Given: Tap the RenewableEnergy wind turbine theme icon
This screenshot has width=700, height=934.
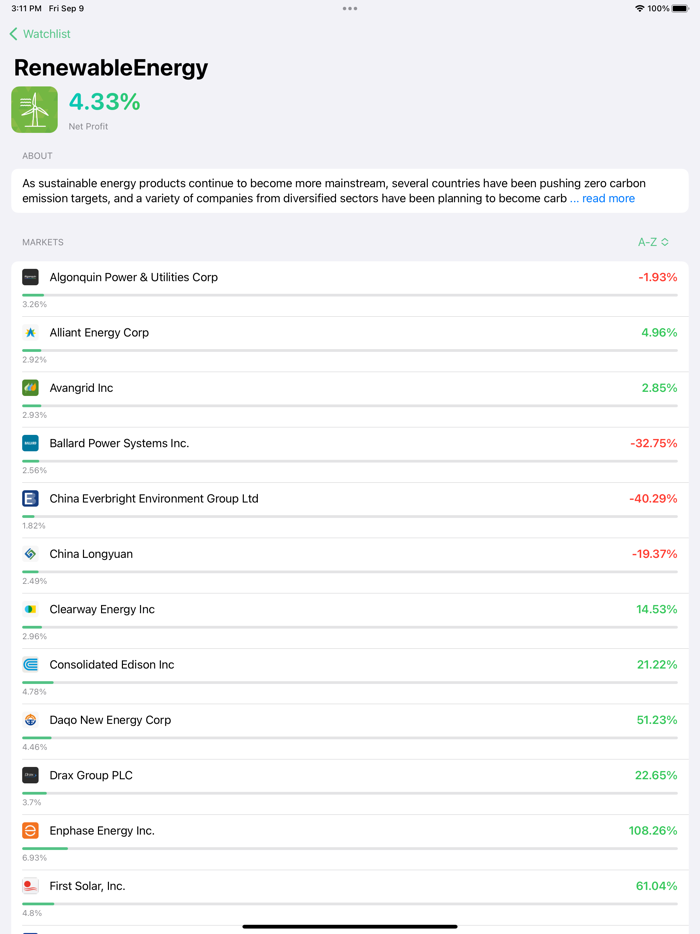Looking at the screenshot, I should [x=34, y=109].
